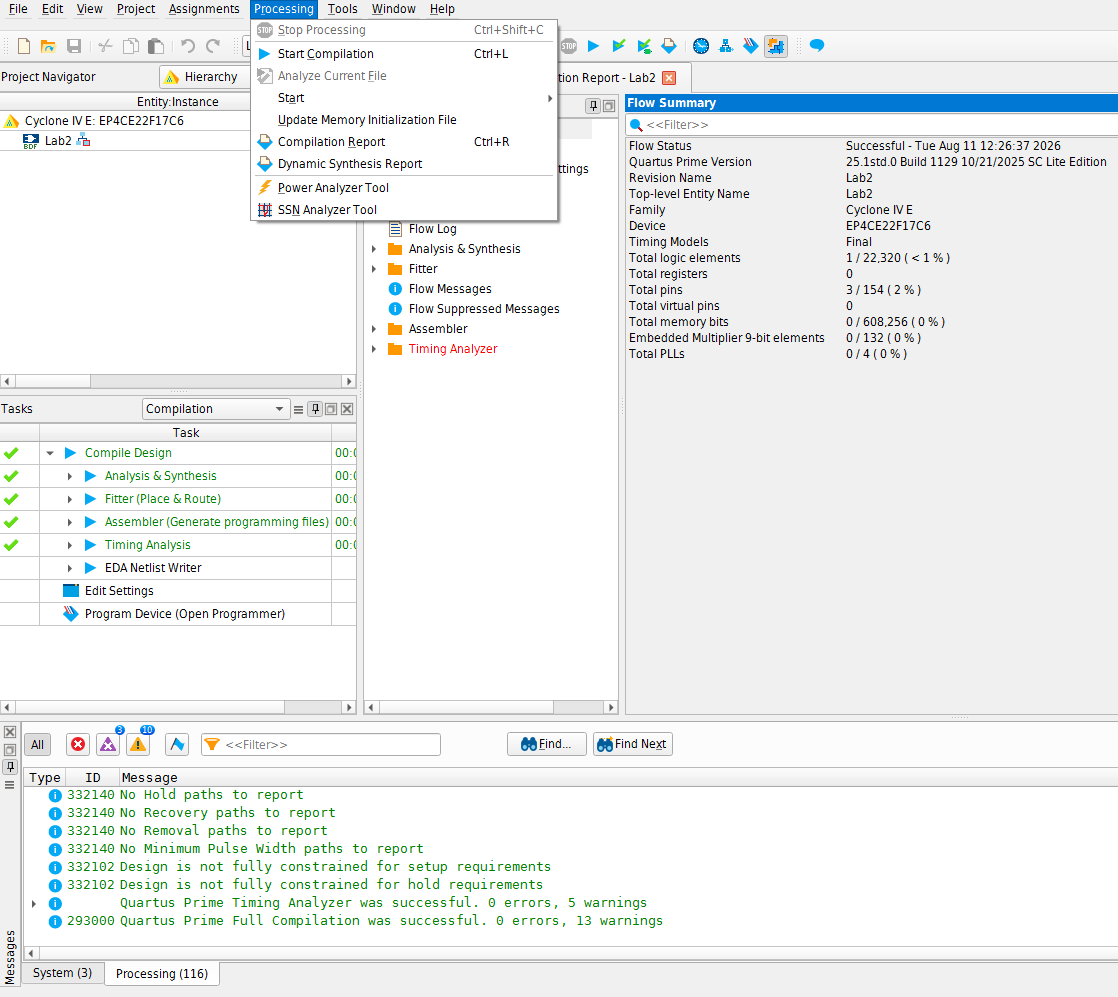This screenshot has width=1118, height=997.
Task: Select Start Compilation menu entry
Action: click(x=404, y=53)
